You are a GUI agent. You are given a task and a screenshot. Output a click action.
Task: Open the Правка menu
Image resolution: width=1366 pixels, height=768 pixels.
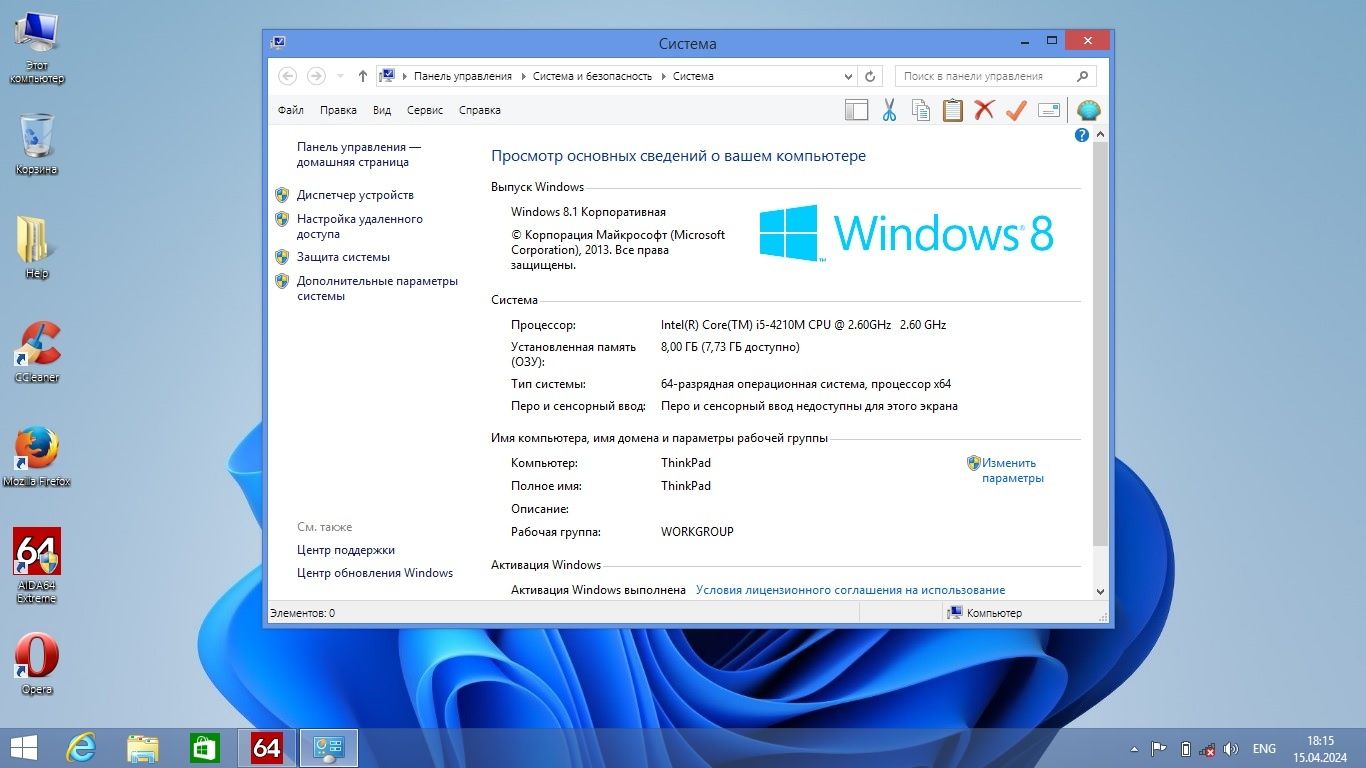click(x=339, y=110)
